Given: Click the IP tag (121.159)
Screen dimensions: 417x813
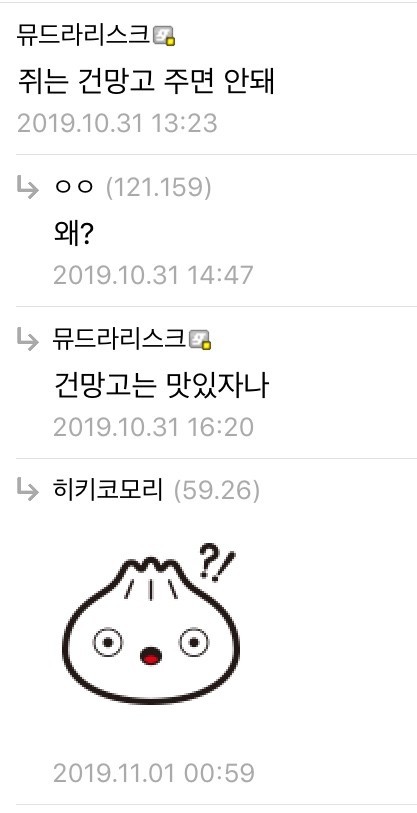Looking at the screenshot, I should pyautogui.click(x=159, y=188).
